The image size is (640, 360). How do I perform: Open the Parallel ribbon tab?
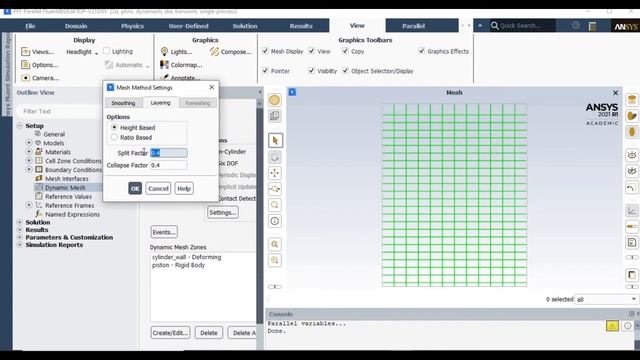pos(413,26)
